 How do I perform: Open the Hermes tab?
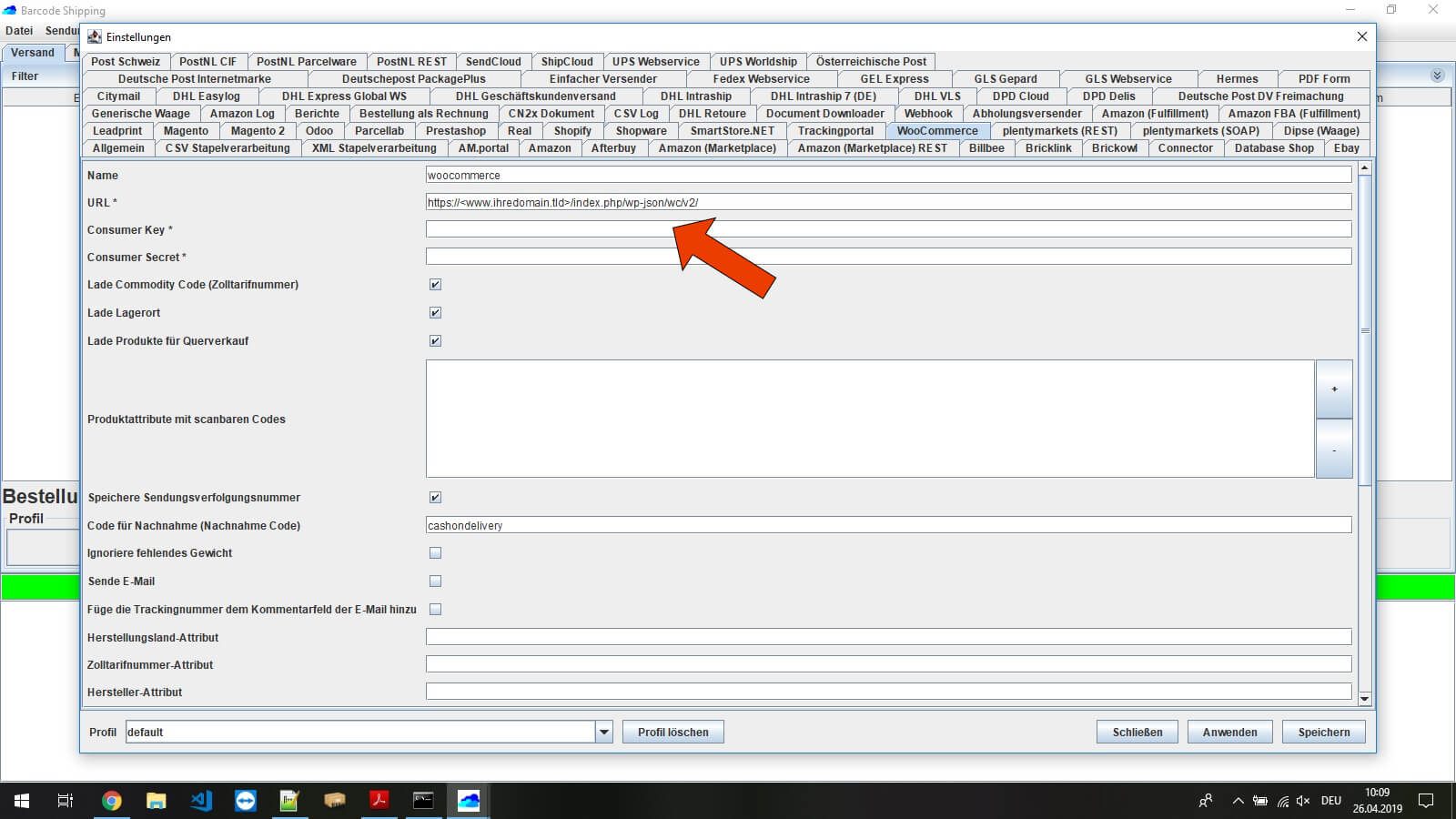pyautogui.click(x=1237, y=79)
